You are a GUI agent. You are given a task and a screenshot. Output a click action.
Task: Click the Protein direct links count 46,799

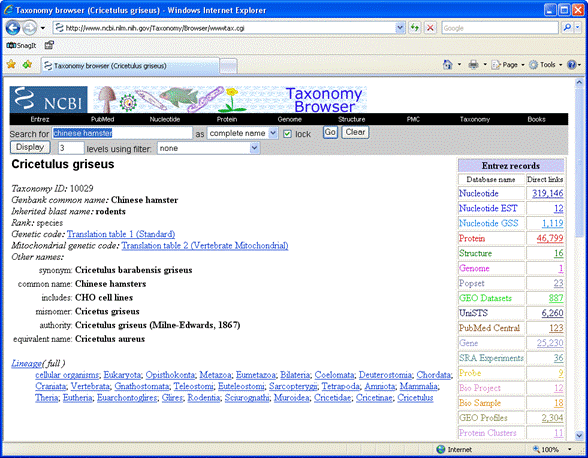click(550, 238)
